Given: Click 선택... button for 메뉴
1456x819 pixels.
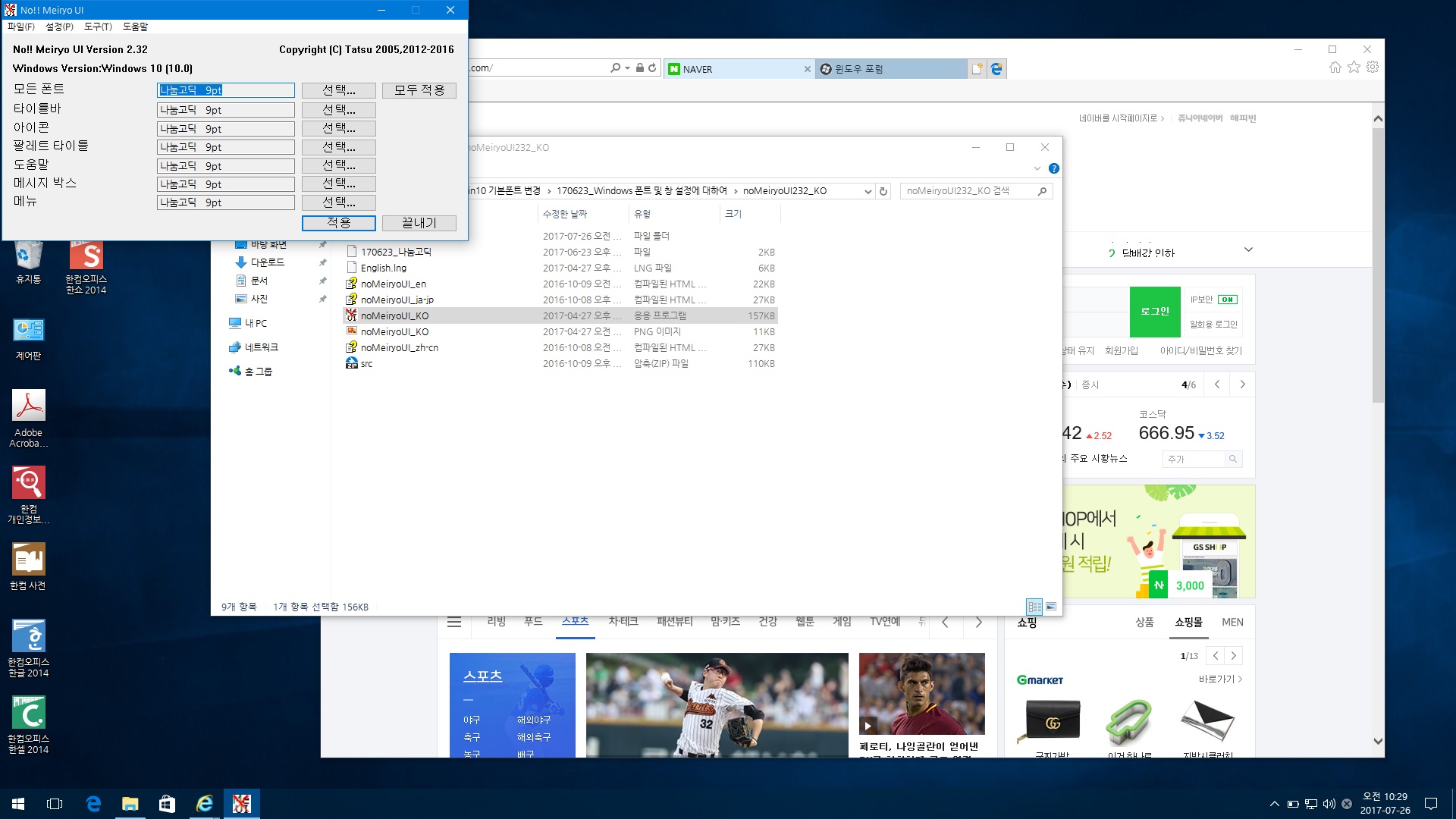Looking at the screenshot, I should 339,202.
